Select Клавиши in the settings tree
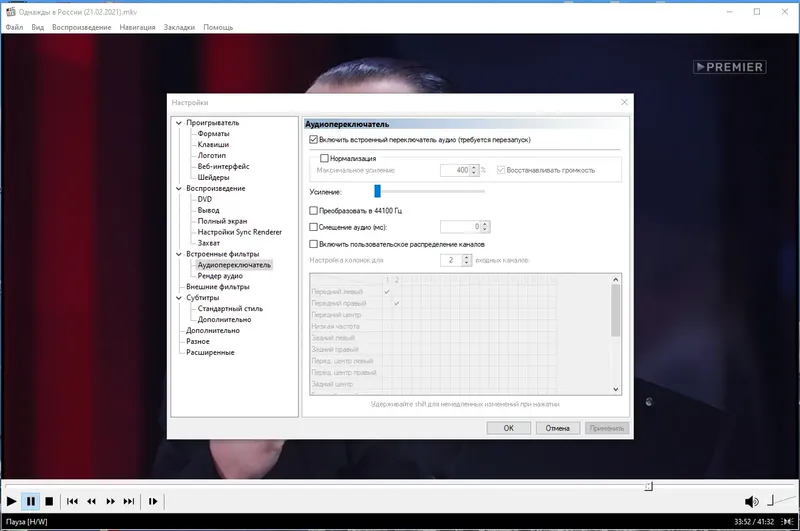The height and width of the screenshot is (531, 800). (x=213, y=144)
